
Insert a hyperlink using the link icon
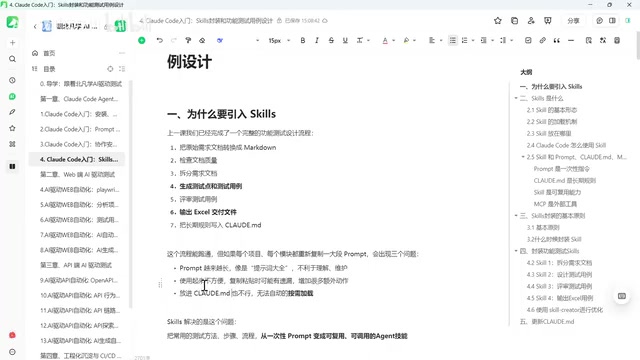(542, 40)
